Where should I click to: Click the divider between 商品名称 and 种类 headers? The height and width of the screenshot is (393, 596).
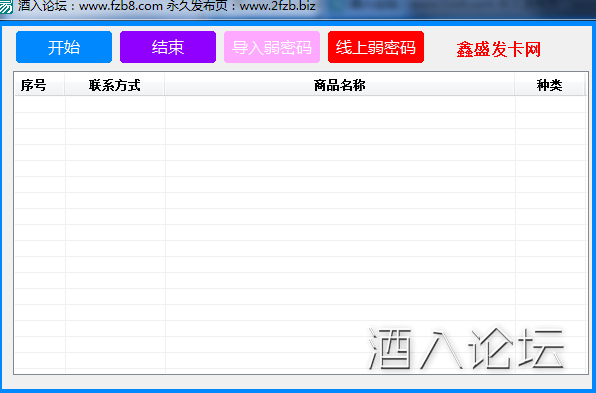click(515, 85)
